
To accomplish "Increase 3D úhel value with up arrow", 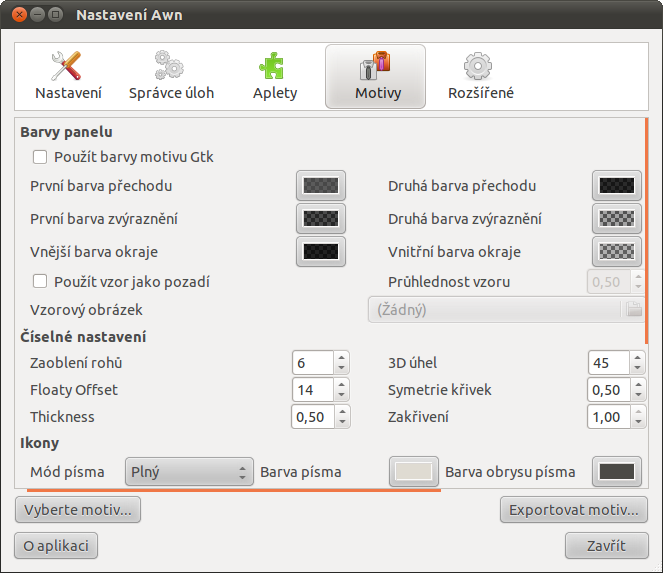I will pos(638,358).
